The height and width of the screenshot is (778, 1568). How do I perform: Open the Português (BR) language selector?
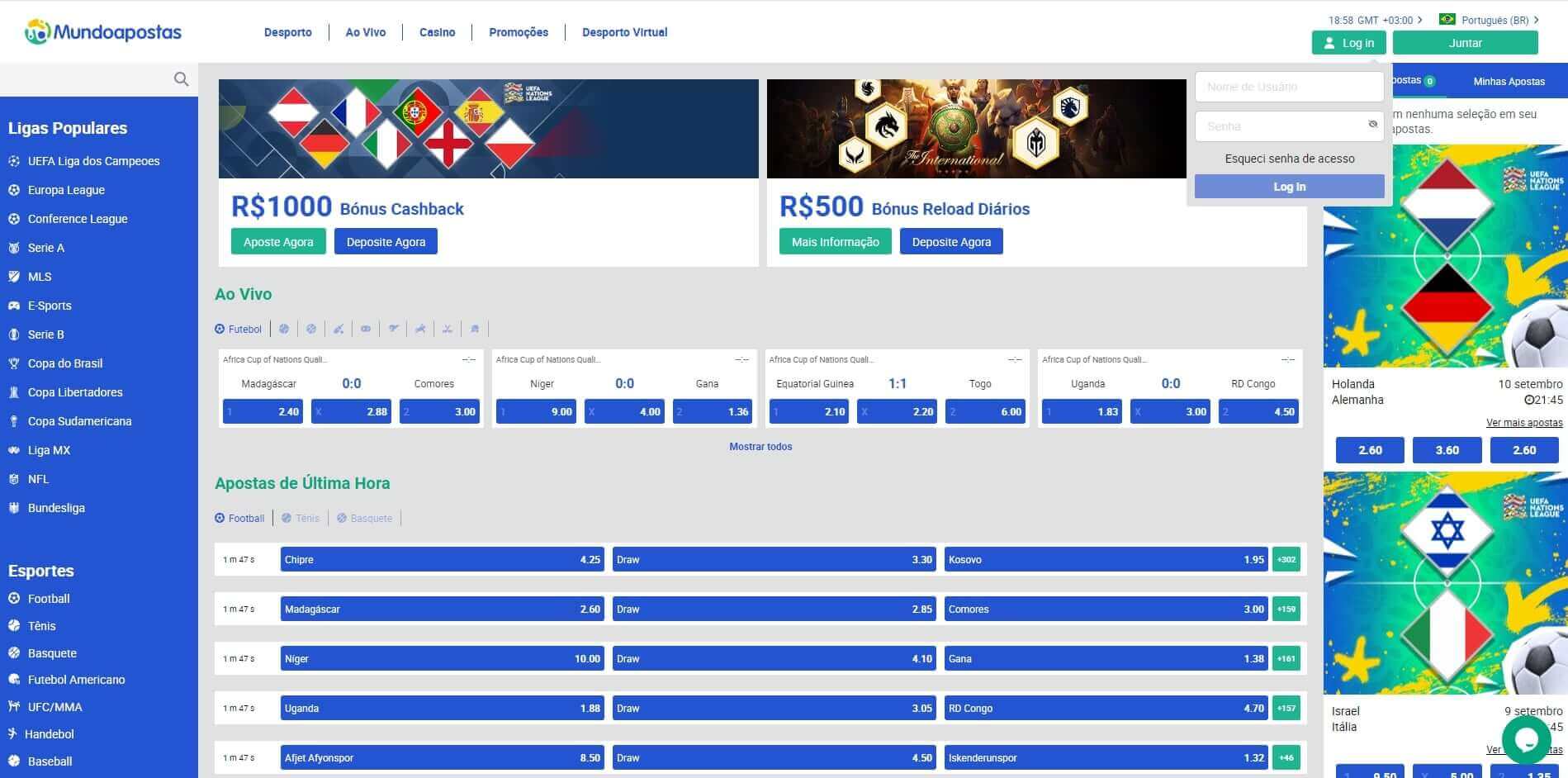[1491, 21]
